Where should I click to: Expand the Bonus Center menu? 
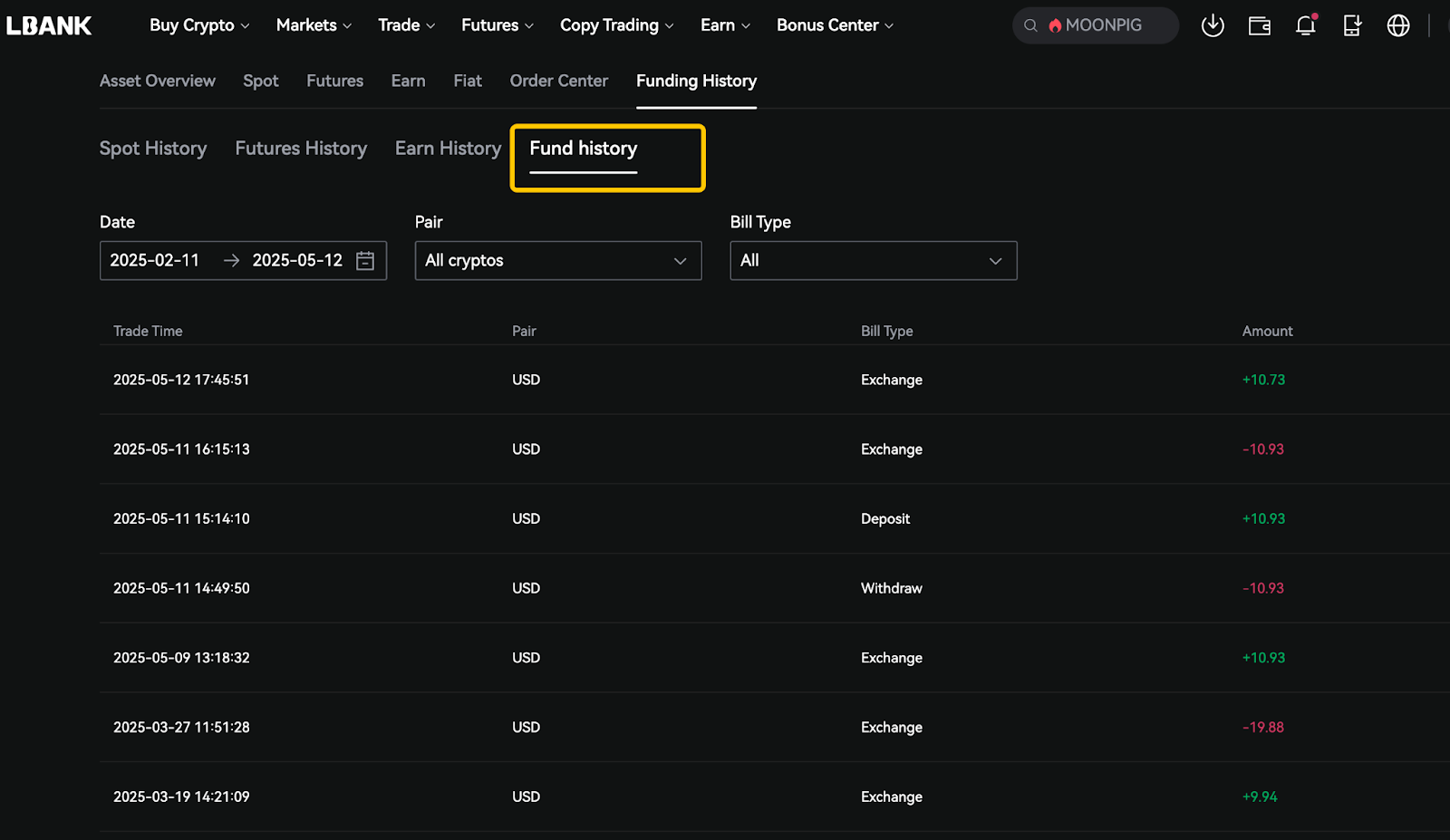point(835,25)
